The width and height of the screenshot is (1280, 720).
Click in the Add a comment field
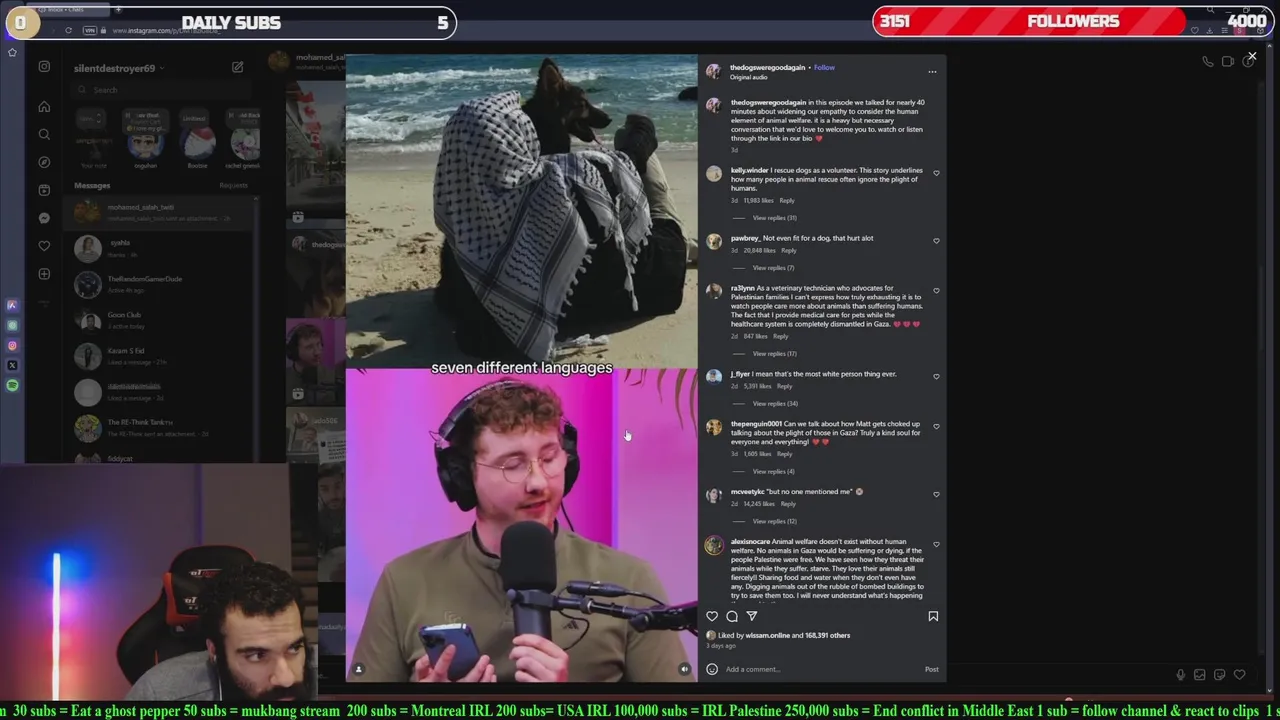(x=820, y=669)
